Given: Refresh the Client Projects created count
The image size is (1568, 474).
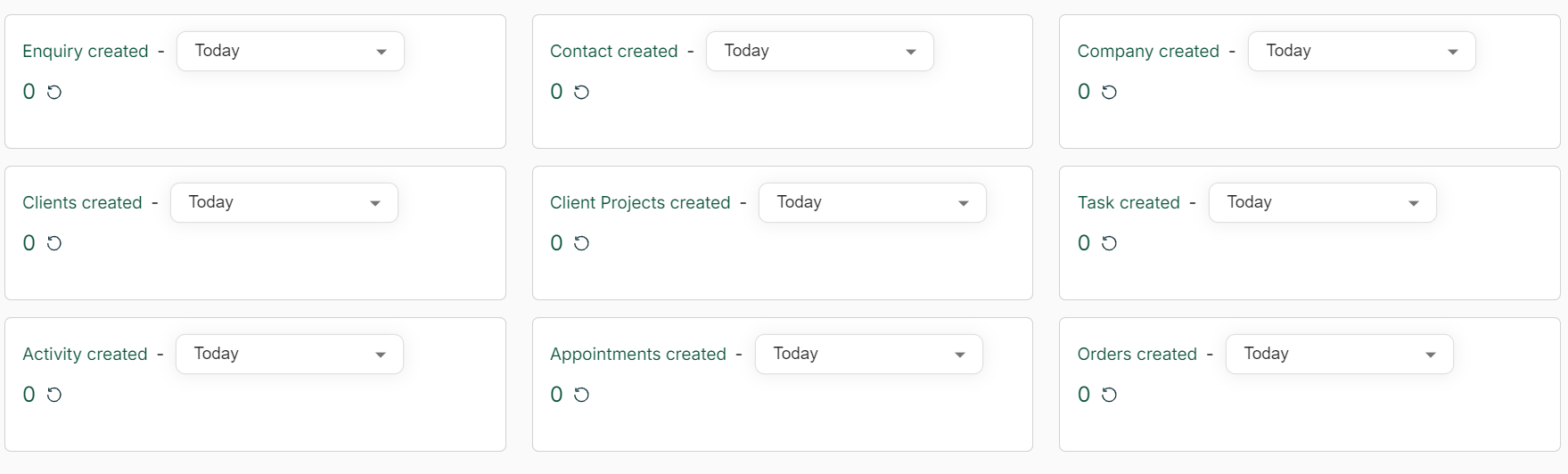Looking at the screenshot, I should point(582,243).
